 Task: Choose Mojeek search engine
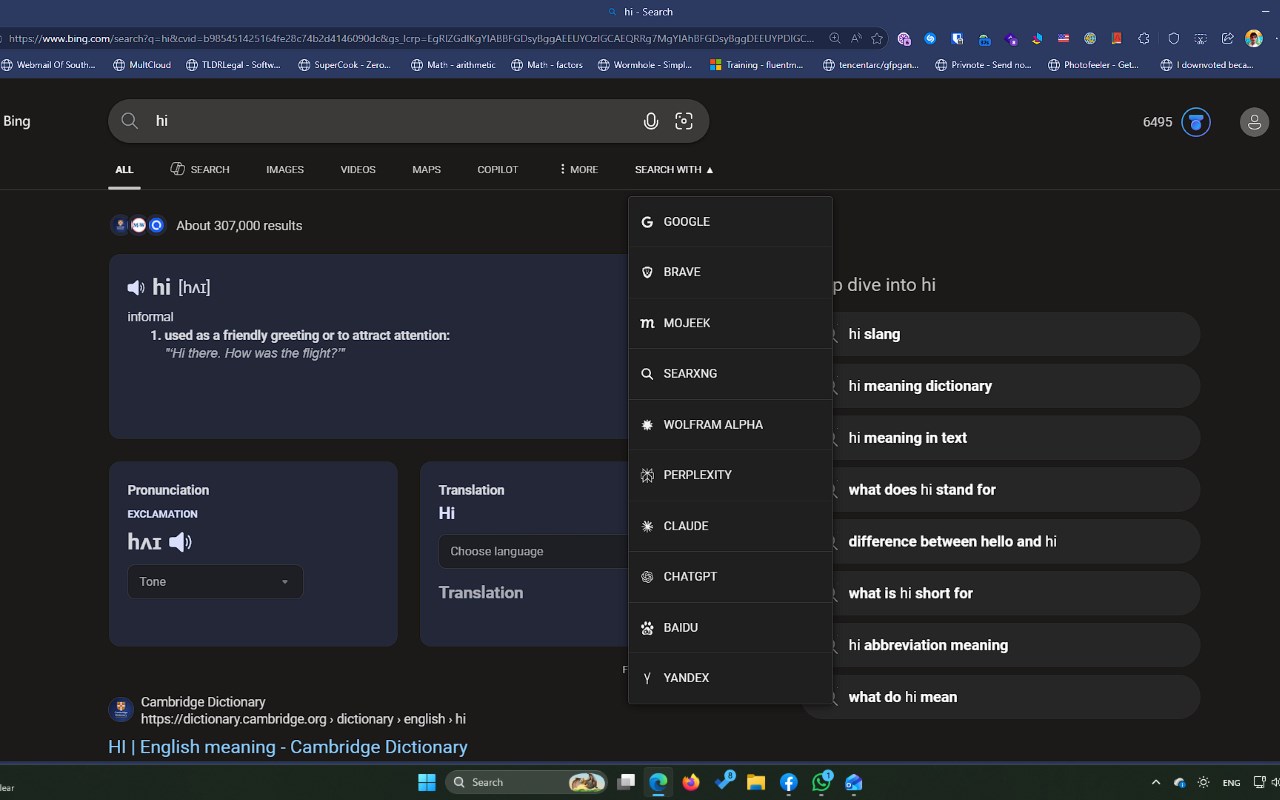point(730,323)
